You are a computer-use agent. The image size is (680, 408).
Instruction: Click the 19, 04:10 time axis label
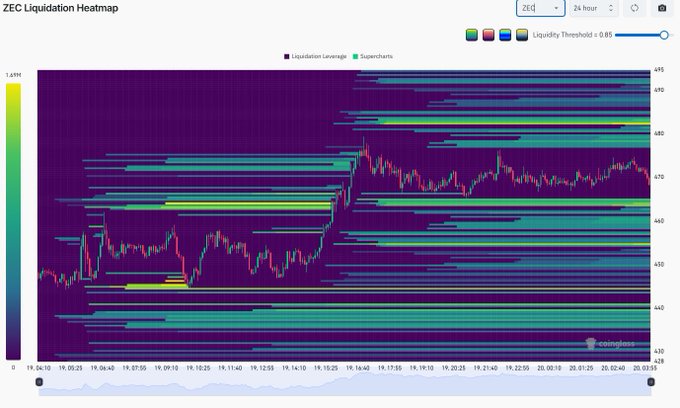click(x=39, y=368)
